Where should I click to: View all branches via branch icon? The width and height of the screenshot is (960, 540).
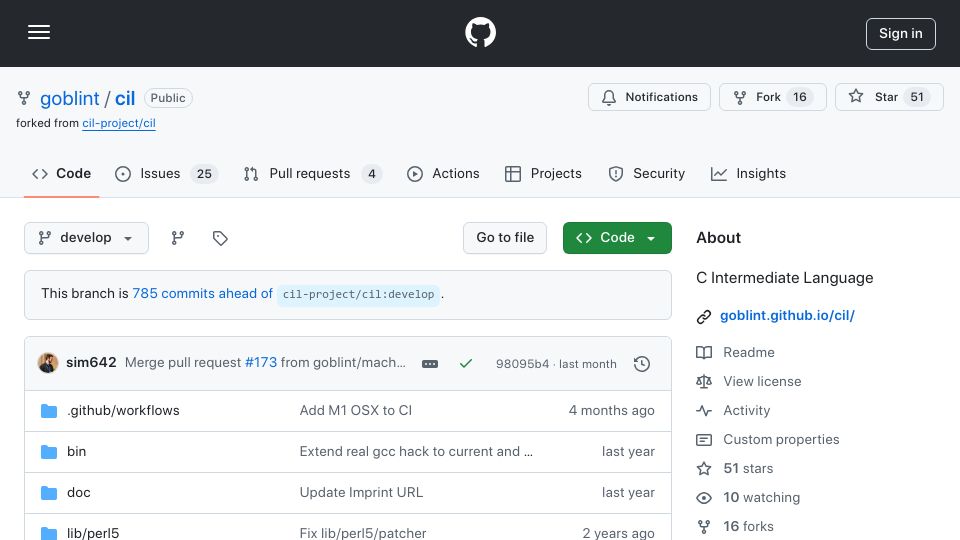click(178, 238)
